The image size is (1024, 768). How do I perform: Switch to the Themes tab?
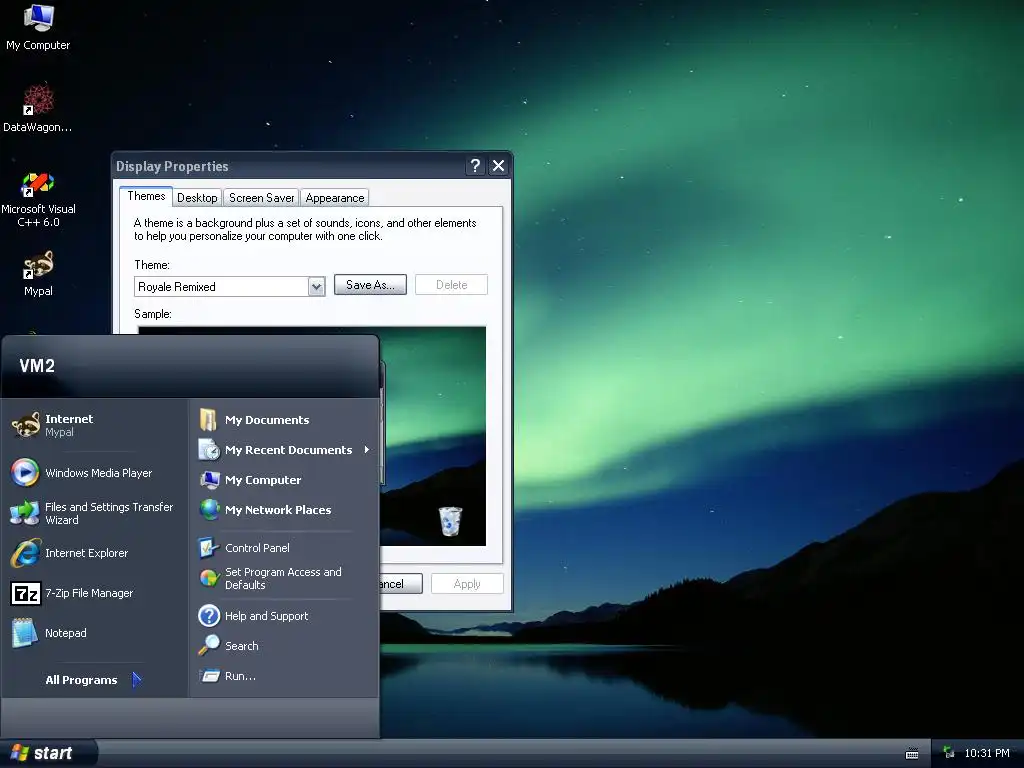tap(146, 196)
